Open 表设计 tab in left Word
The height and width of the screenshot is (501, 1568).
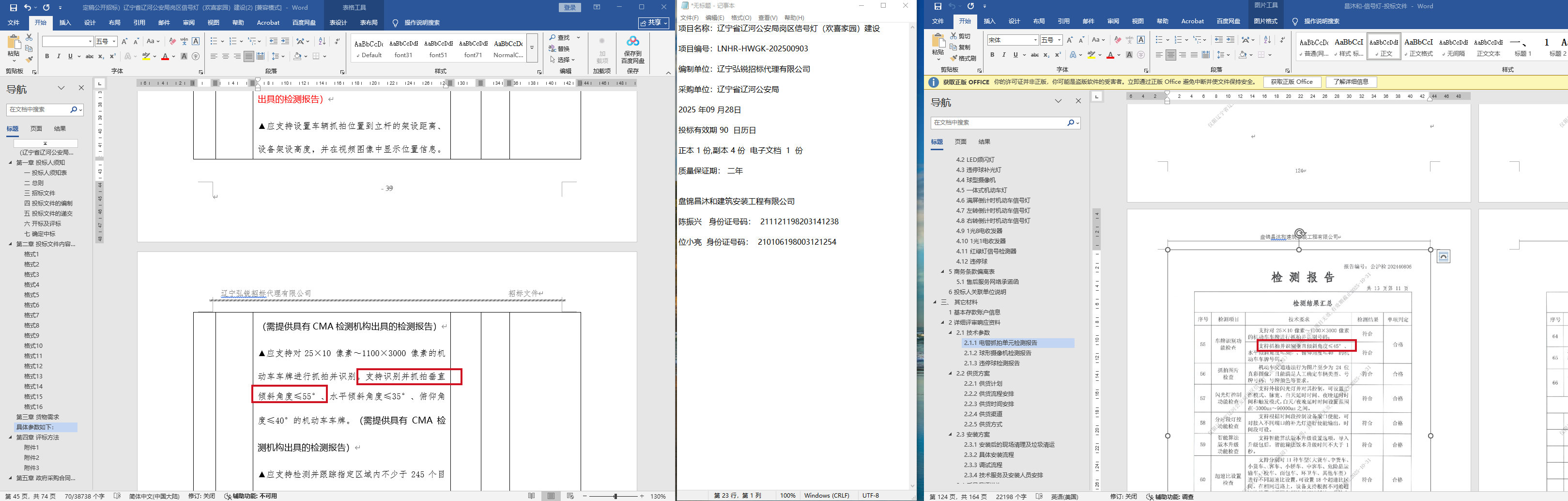(x=338, y=22)
